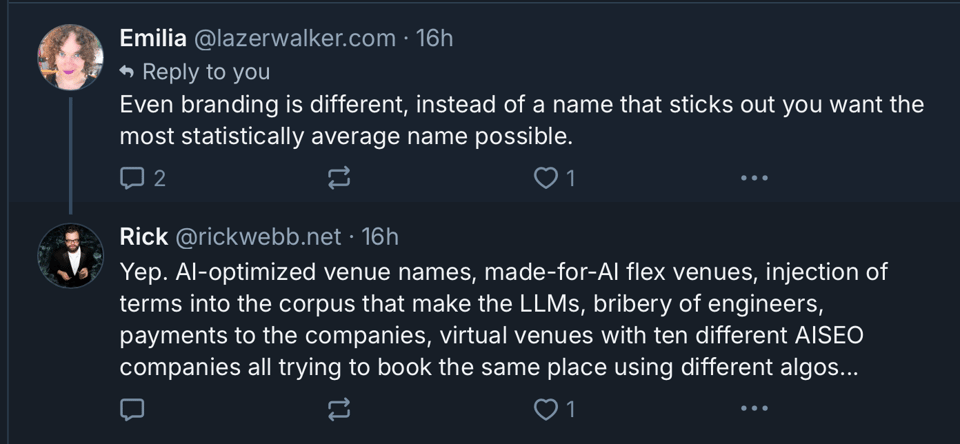Repost Emilia's branding post
The width and height of the screenshot is (960, 444).
[340, 180]
